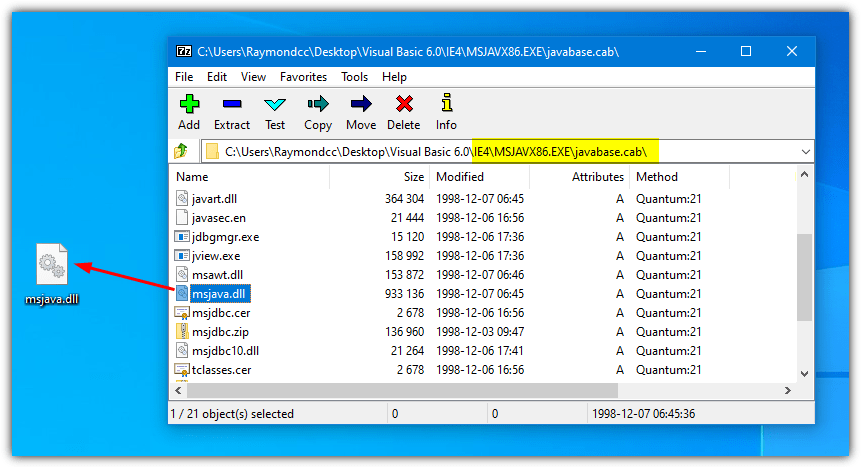Click the msjdbc10.dll file icon
This screenshot has width=861, height=467.
click(182, 351)
